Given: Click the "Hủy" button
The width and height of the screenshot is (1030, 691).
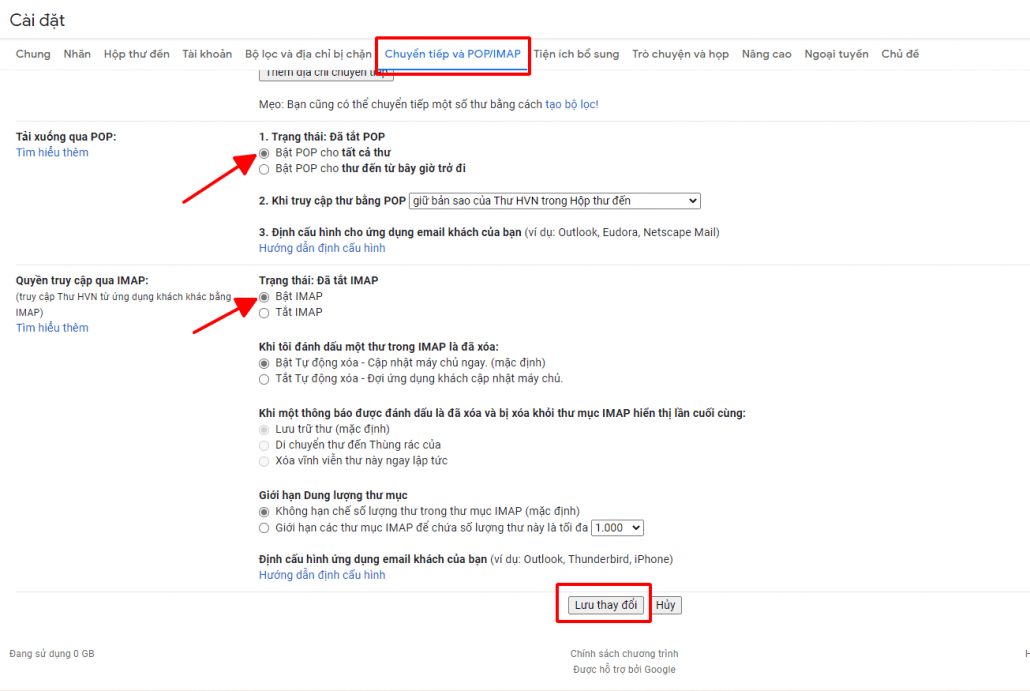Looking at the screenshot, I should [x=666, y=605].
